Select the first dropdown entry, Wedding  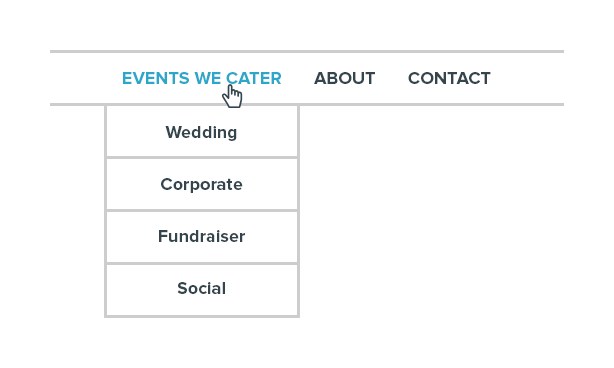[202, 132]
